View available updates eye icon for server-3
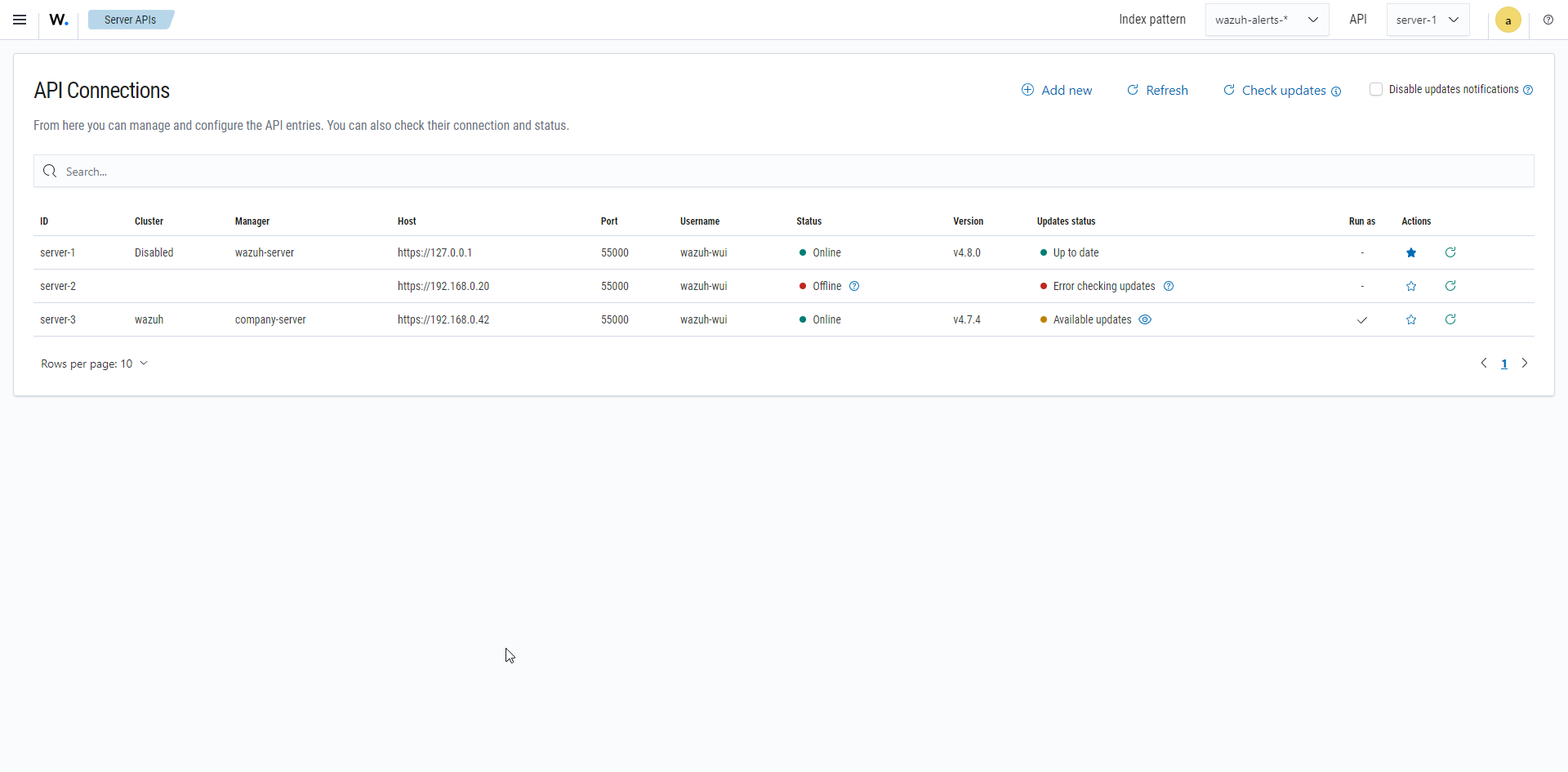 [x=1145, y=319]
